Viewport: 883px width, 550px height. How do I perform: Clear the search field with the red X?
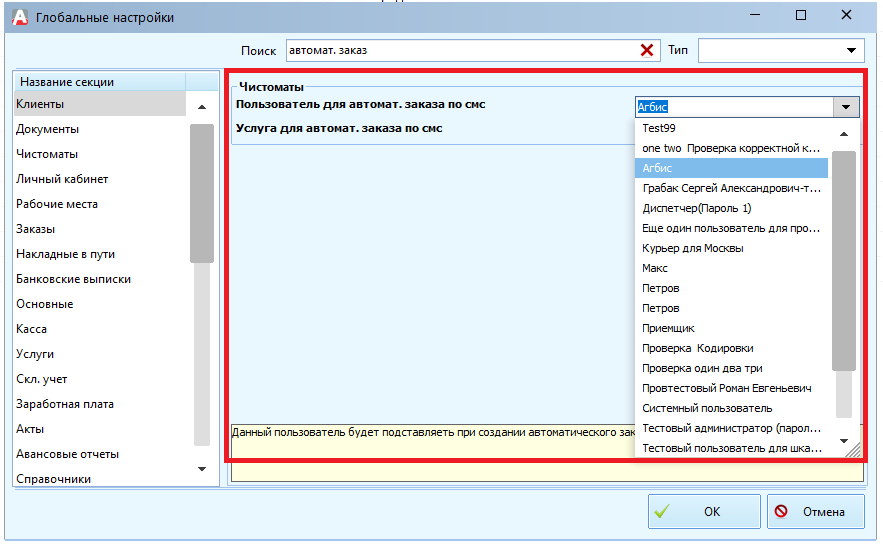click(647, 51)
